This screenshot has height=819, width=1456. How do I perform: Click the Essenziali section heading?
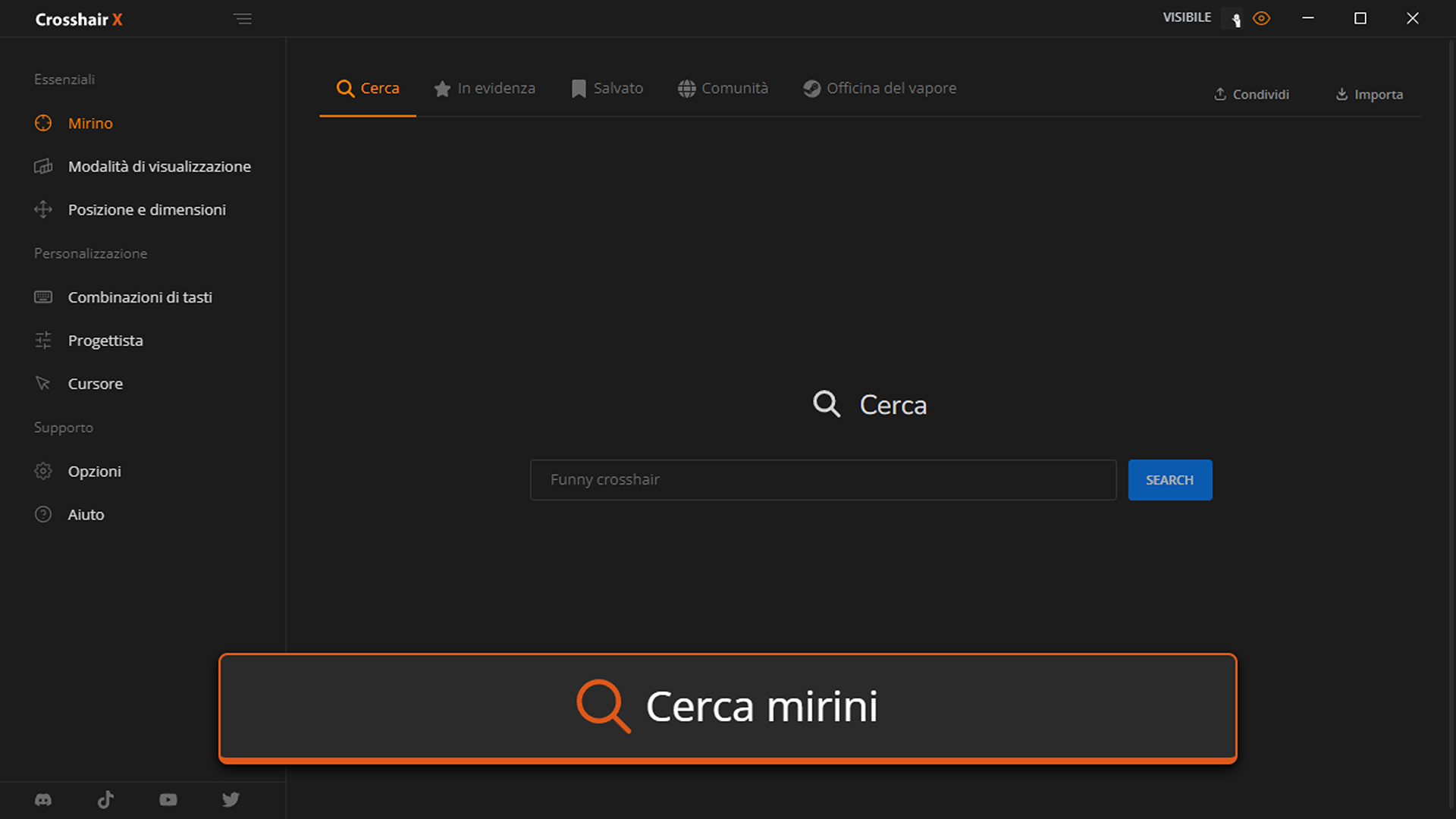(64, 80)
